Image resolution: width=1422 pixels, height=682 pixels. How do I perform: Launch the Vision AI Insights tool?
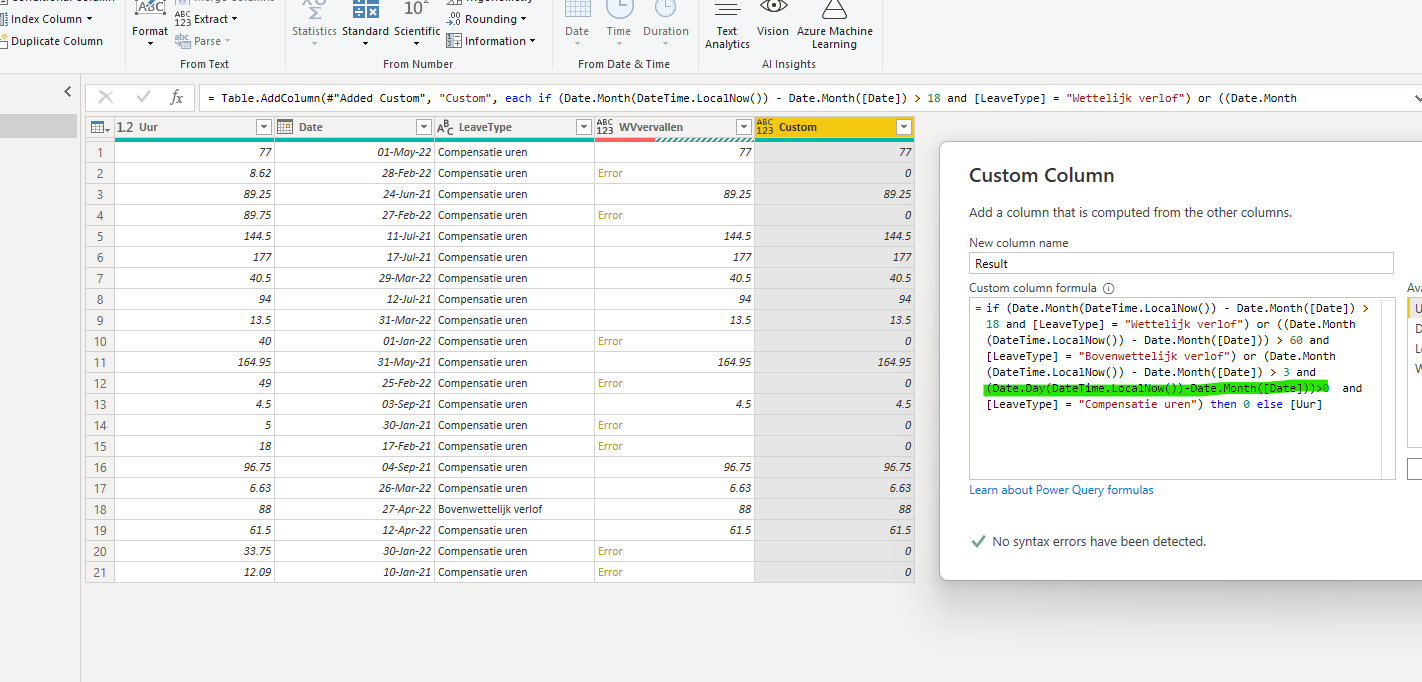click(773, 18)
